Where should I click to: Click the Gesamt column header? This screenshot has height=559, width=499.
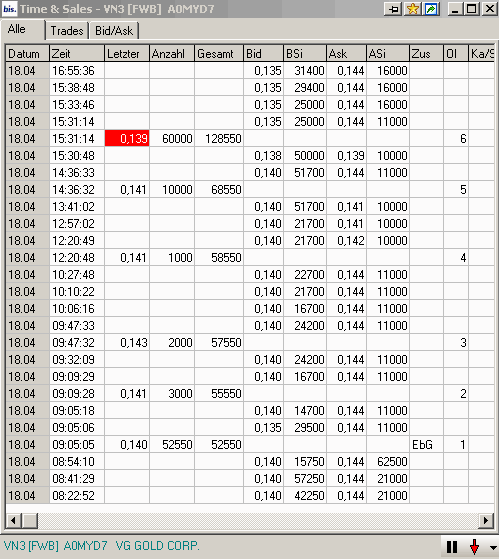point(219,53)
